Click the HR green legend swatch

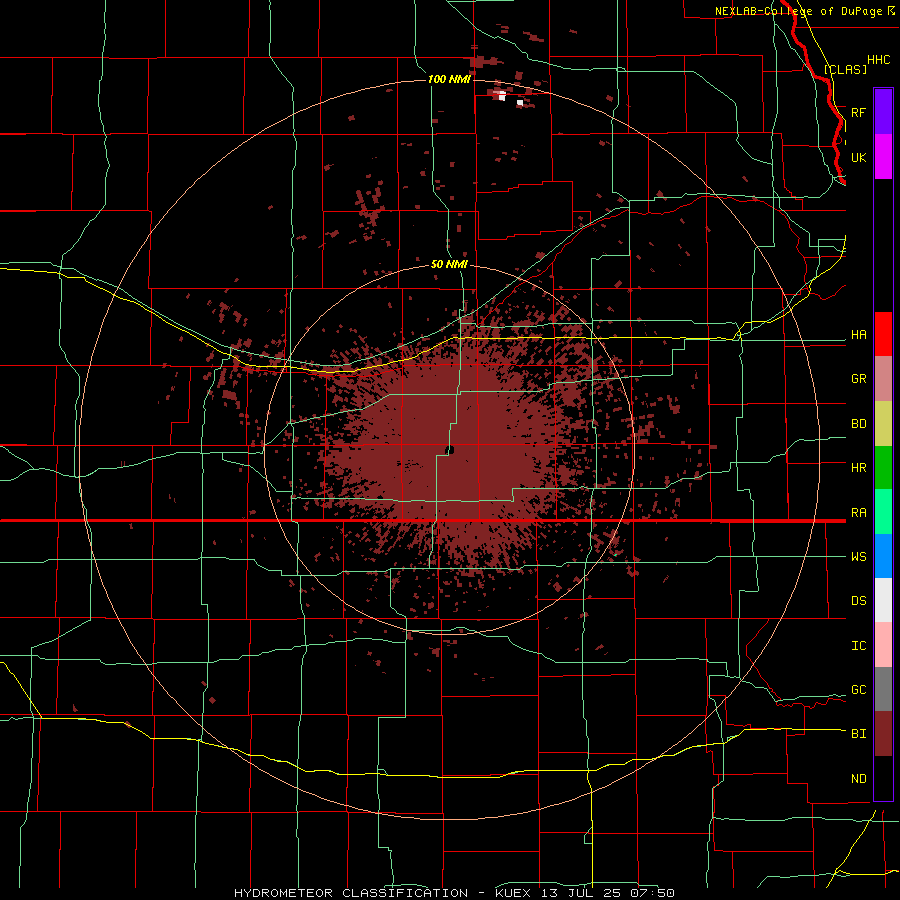pyautogui.click(x=883, y=468)
